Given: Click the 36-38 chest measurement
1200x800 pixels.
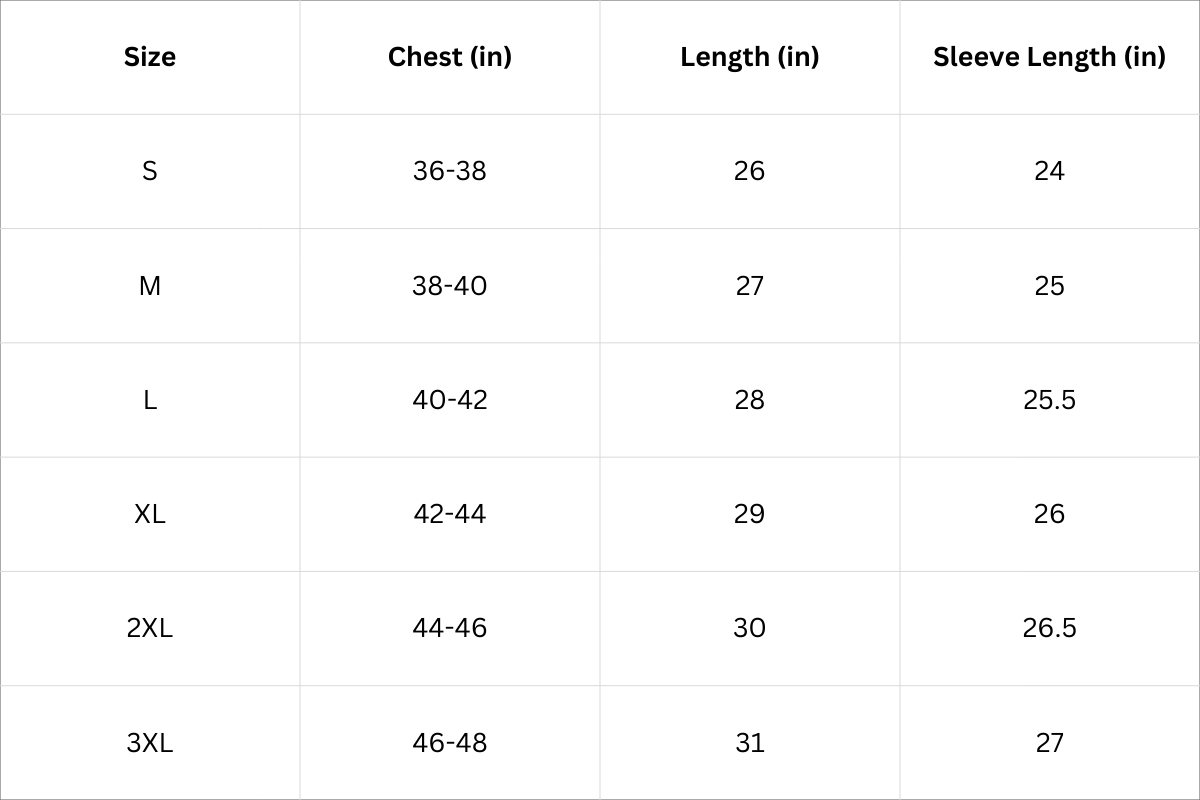Looking at the screenshot, I should tap(449, 171).
